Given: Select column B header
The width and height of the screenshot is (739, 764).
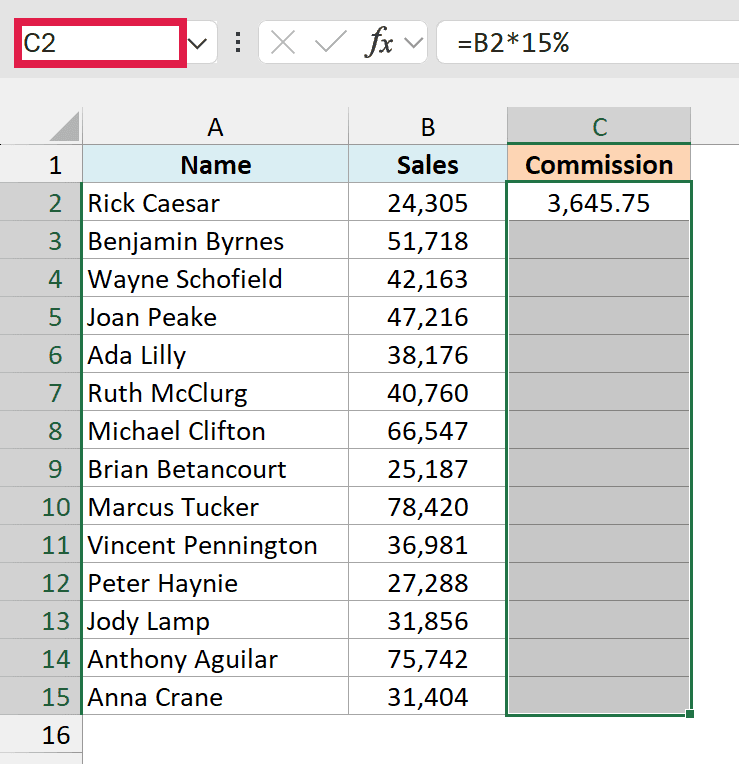Looking at the screenshot, I should pos(428,127).
